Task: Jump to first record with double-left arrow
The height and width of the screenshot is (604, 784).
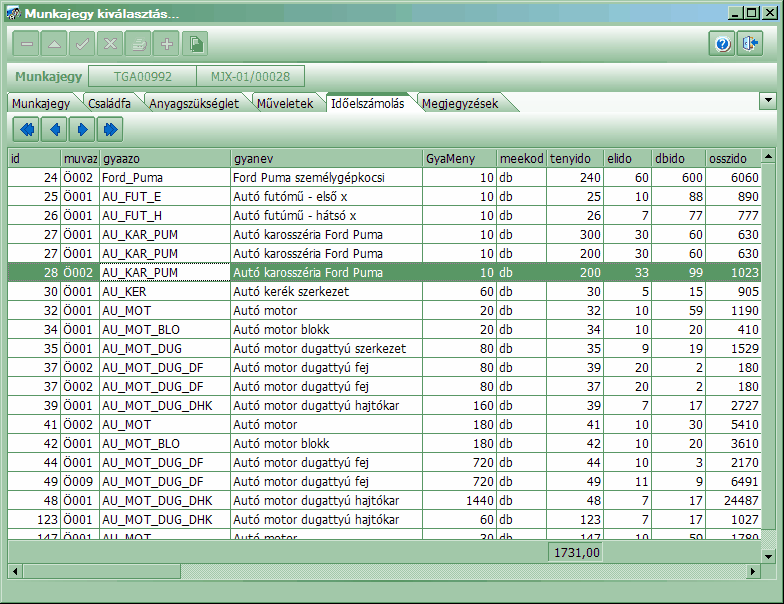Action: (26, 130)
